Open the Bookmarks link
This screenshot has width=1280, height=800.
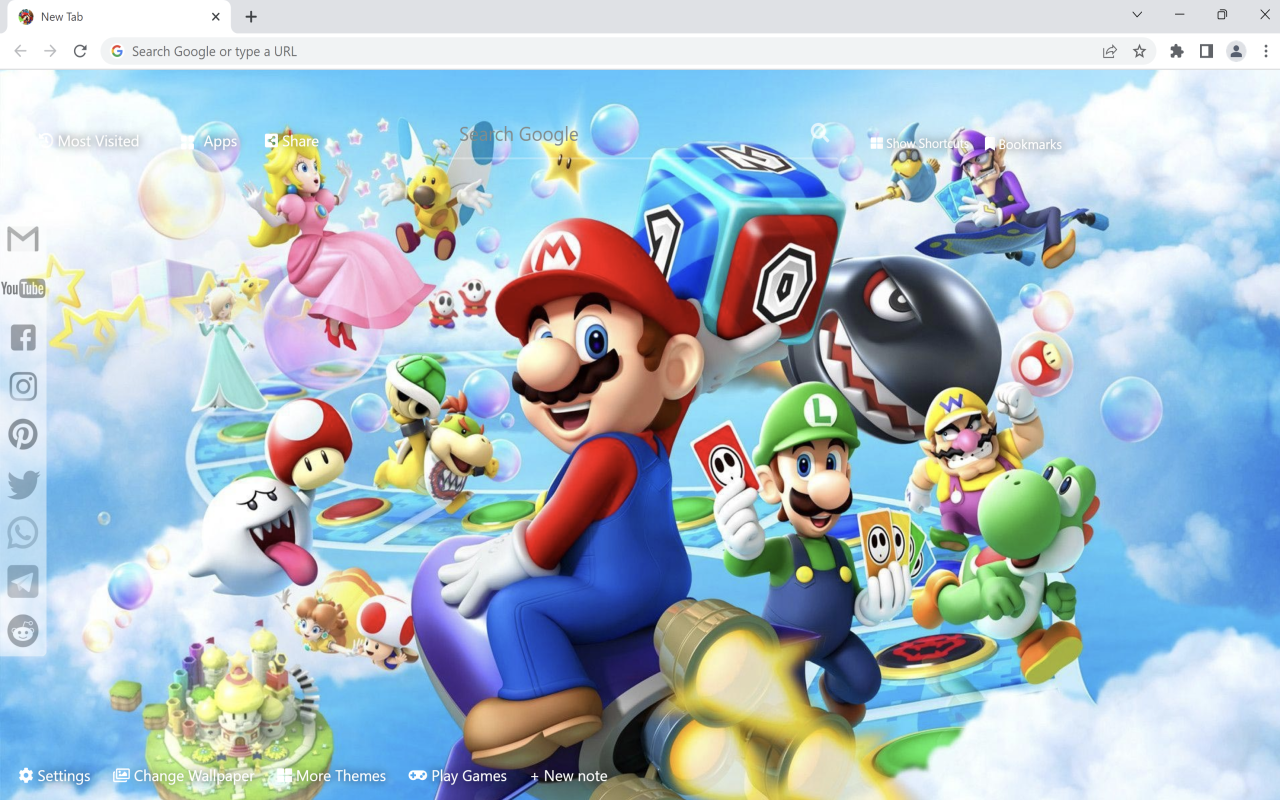pos(1023,144)
